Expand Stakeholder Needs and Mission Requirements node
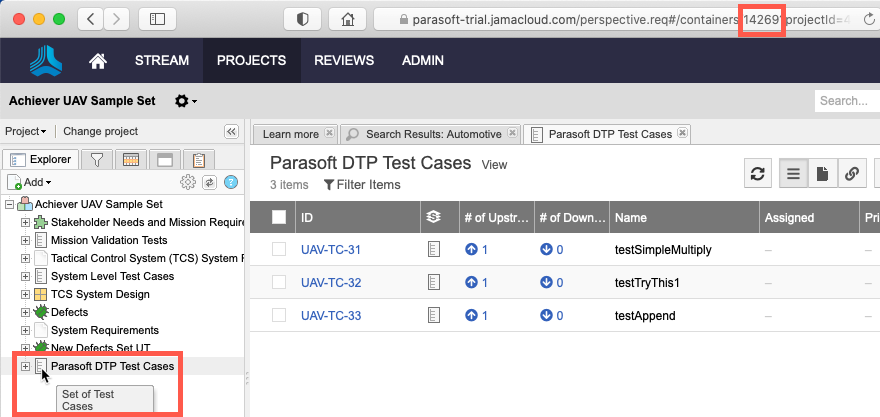Screen dimensions: 880x417 point(25,222)
